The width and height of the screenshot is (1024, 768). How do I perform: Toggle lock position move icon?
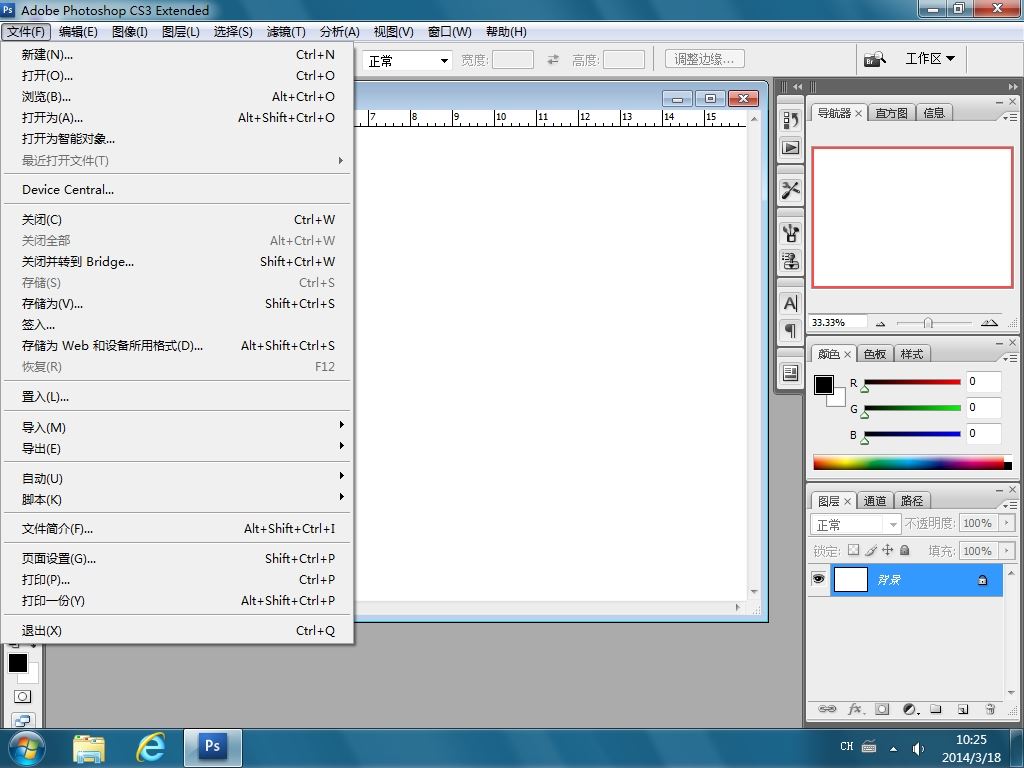(888, 550)
